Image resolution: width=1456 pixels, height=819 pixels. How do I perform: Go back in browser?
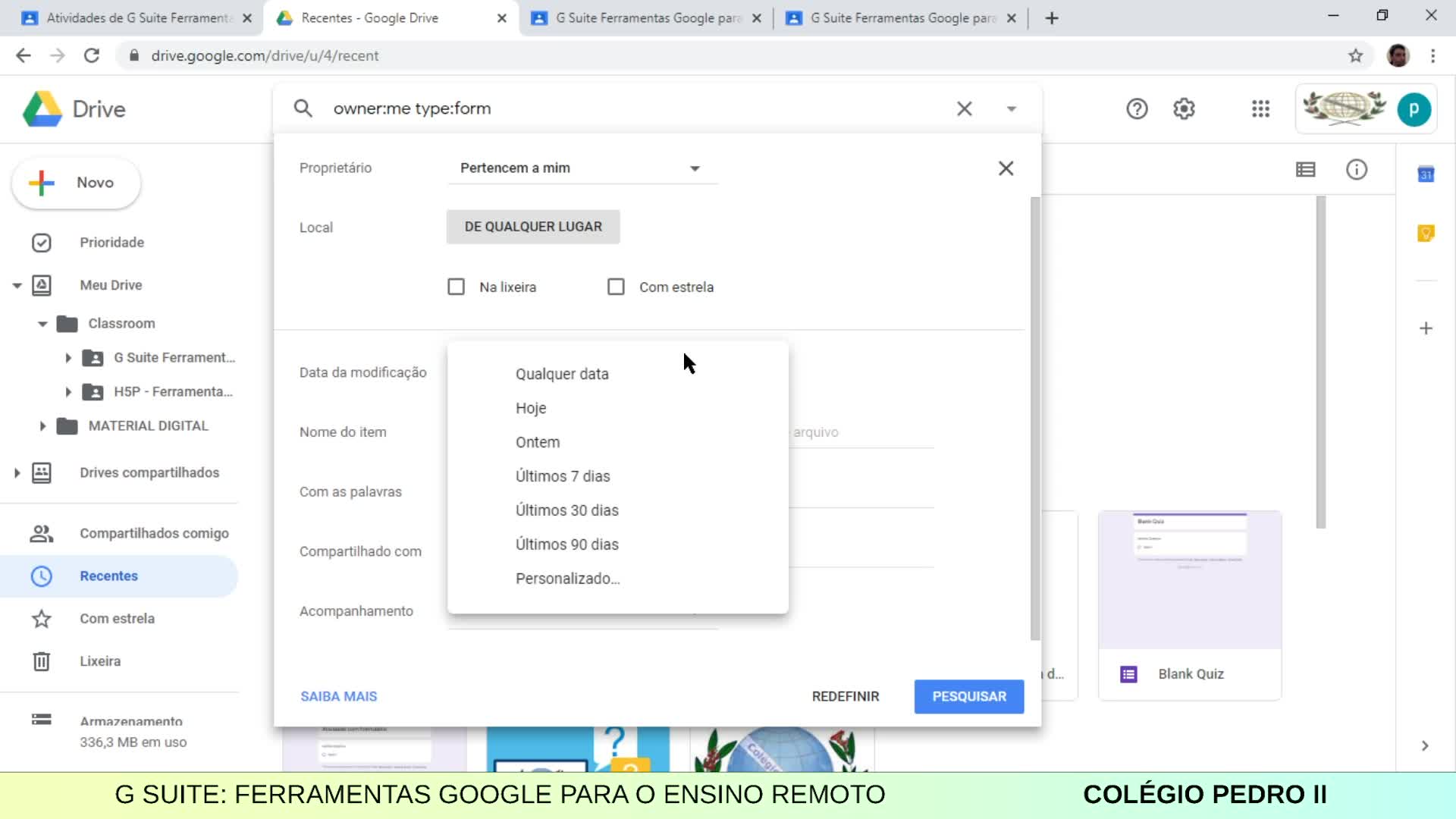[x=24, y=55]
